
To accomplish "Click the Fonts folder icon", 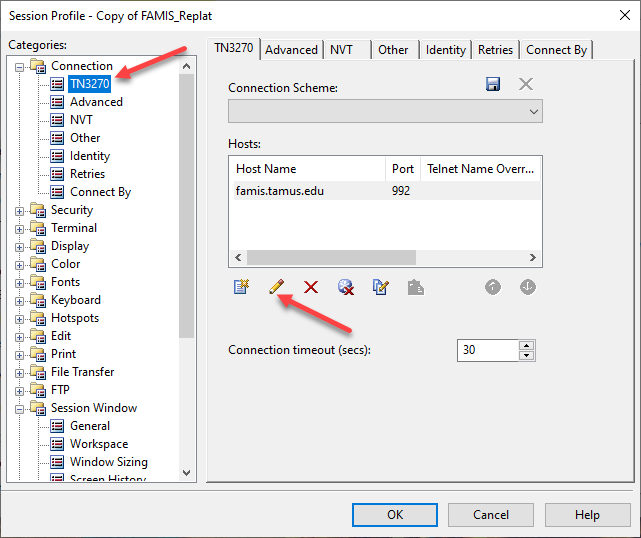I will coord(38,282).
